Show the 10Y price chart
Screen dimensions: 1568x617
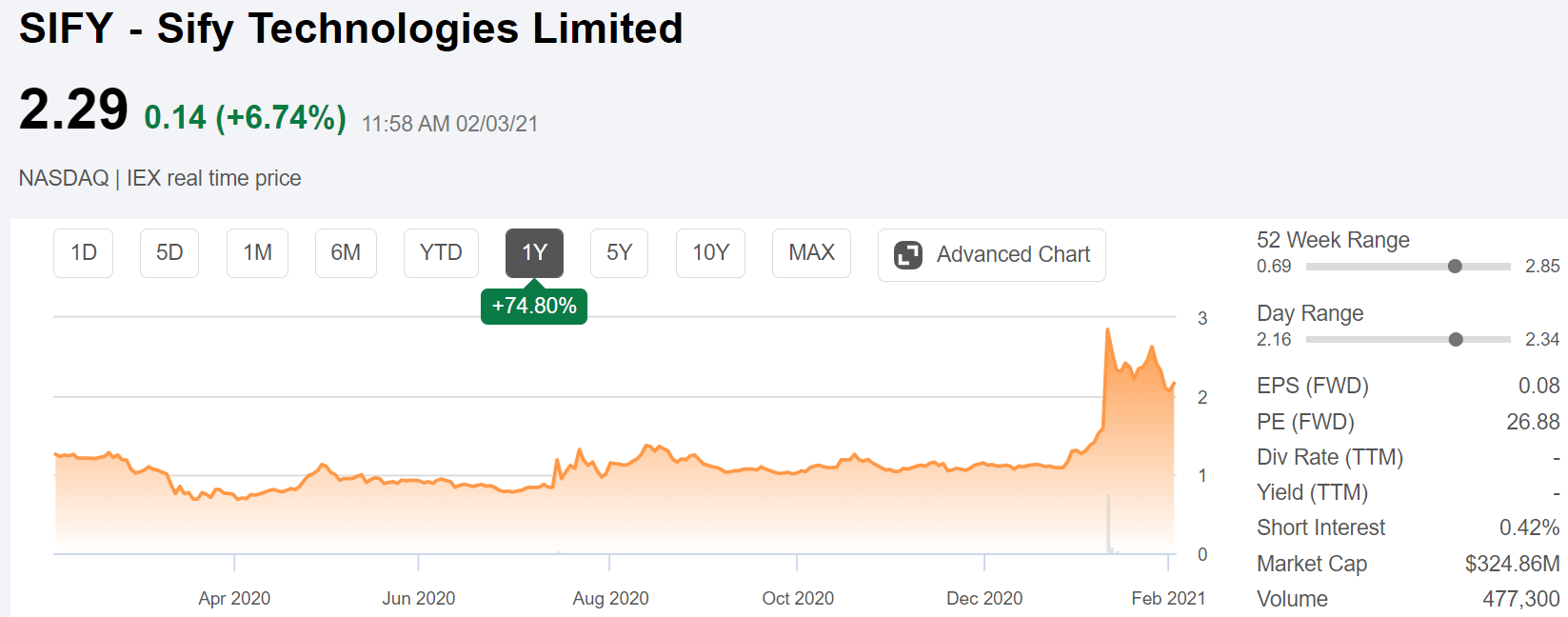[x=710, y=253]
